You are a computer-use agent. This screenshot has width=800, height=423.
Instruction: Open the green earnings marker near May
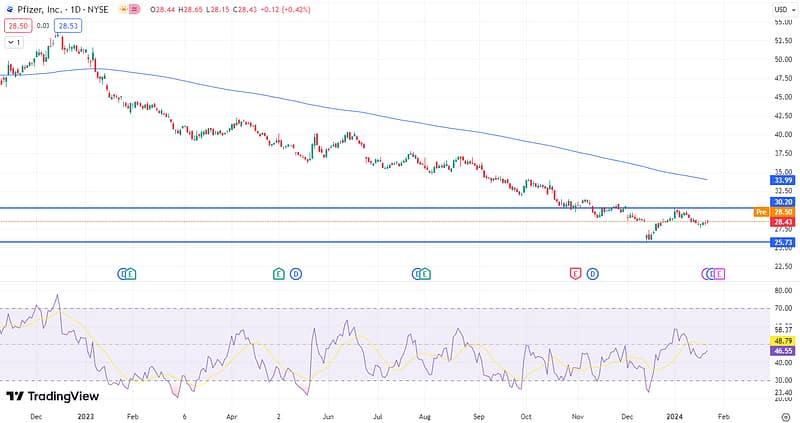[279, 273]
